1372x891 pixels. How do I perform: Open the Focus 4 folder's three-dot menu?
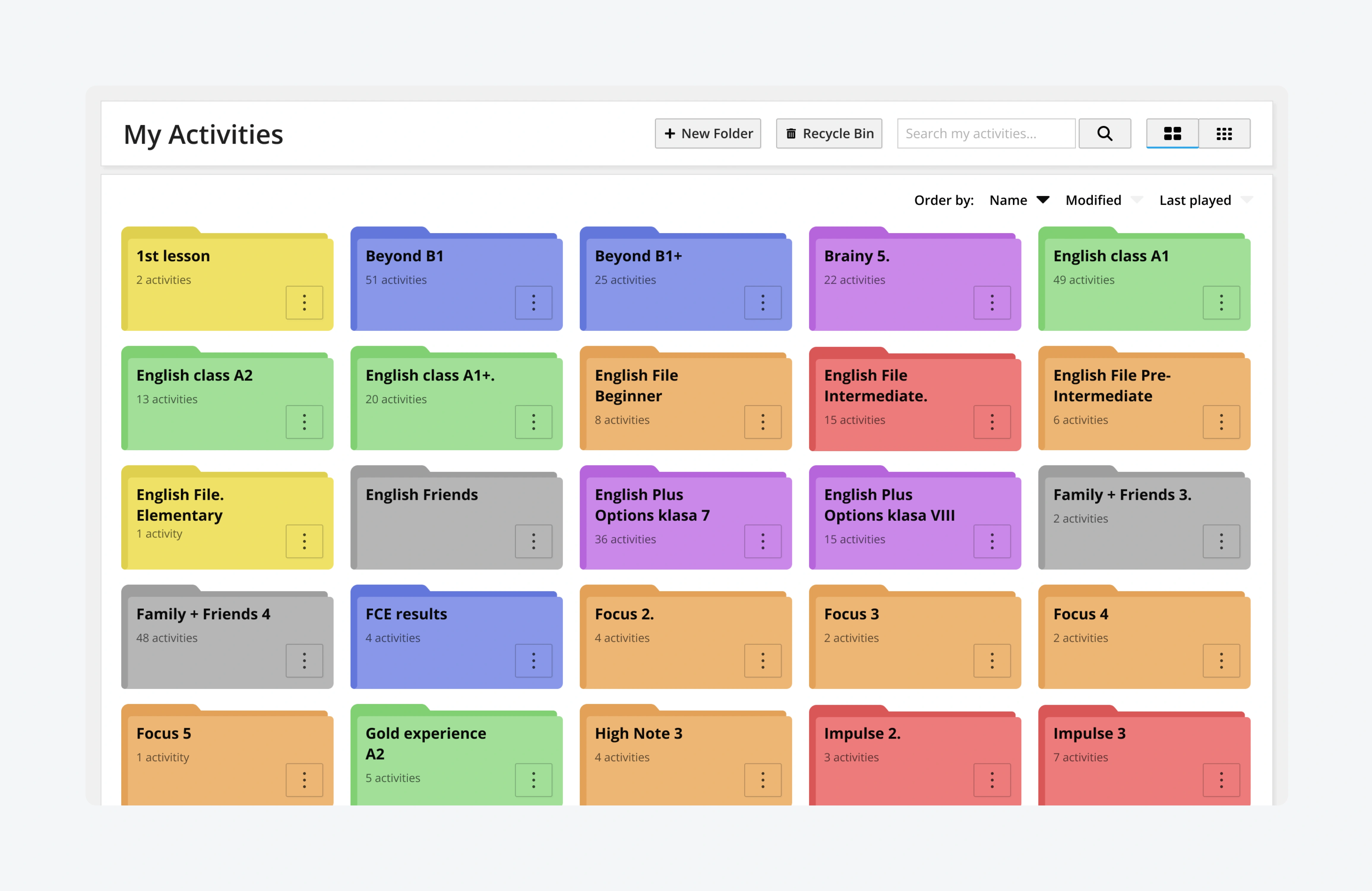[1221, 660]
